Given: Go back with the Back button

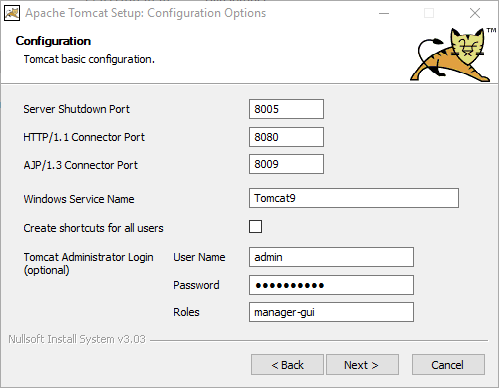Looking at the screenshot, I should tap(287, 365).
